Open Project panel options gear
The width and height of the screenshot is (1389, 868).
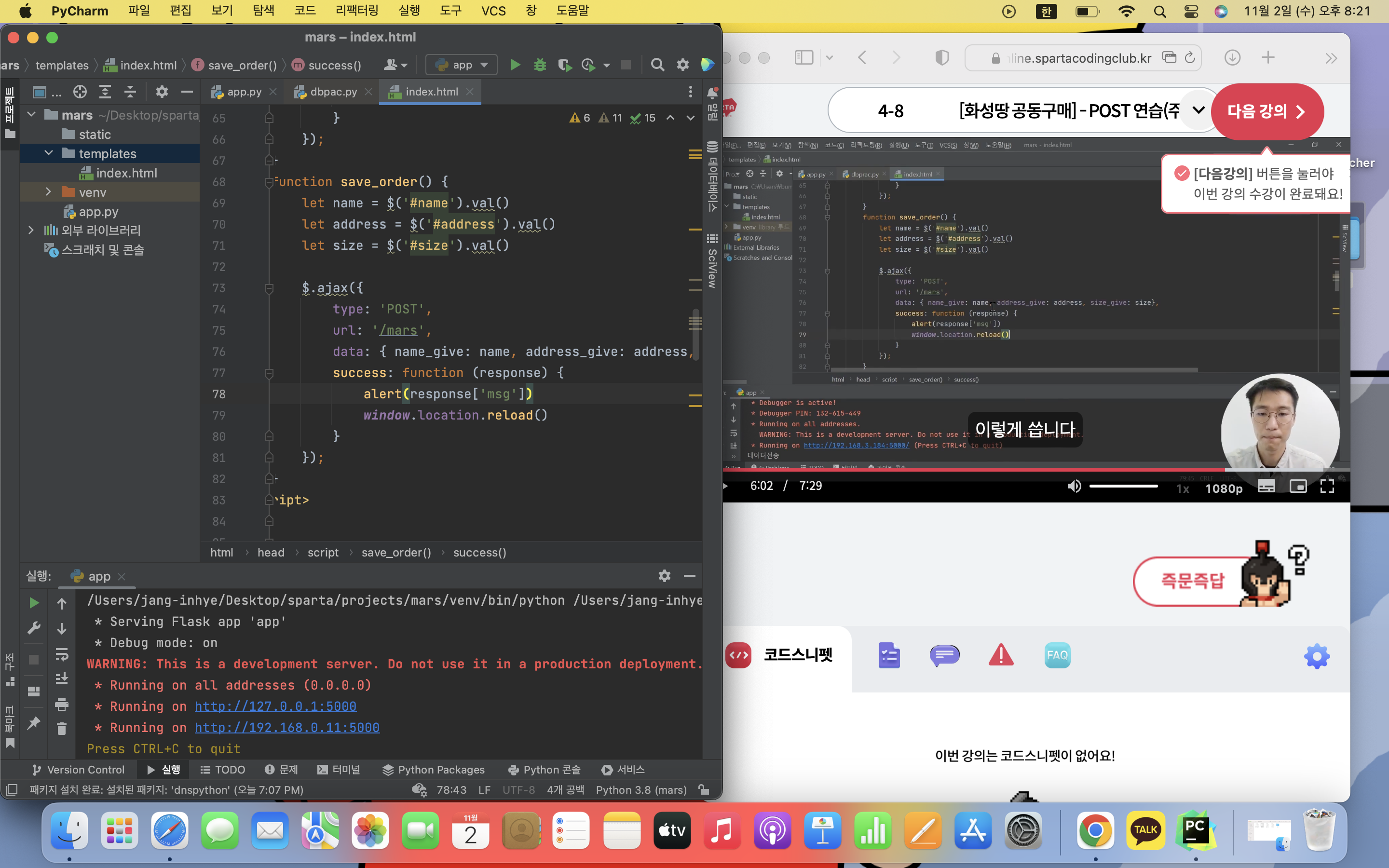pyautogui.click(x=162, y=92)
